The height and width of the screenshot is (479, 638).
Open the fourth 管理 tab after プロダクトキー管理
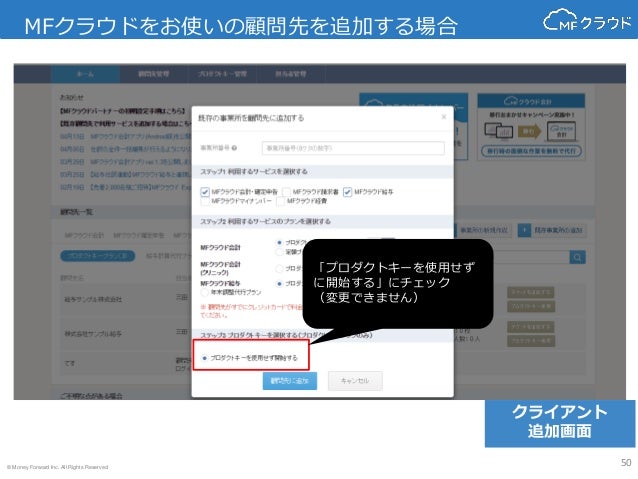pos(291,74)
